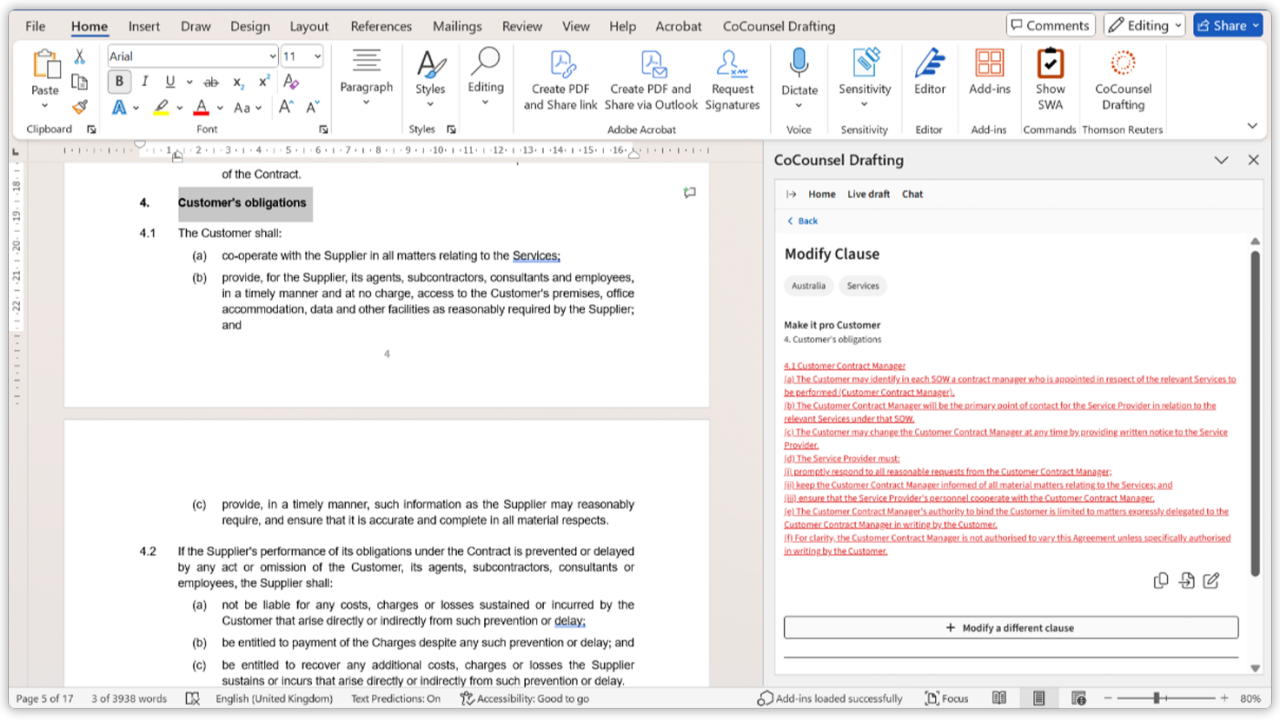Click Create PDF and Share via Outlook
This screenshot has height=720, width=1280.
tap(651, 80)
